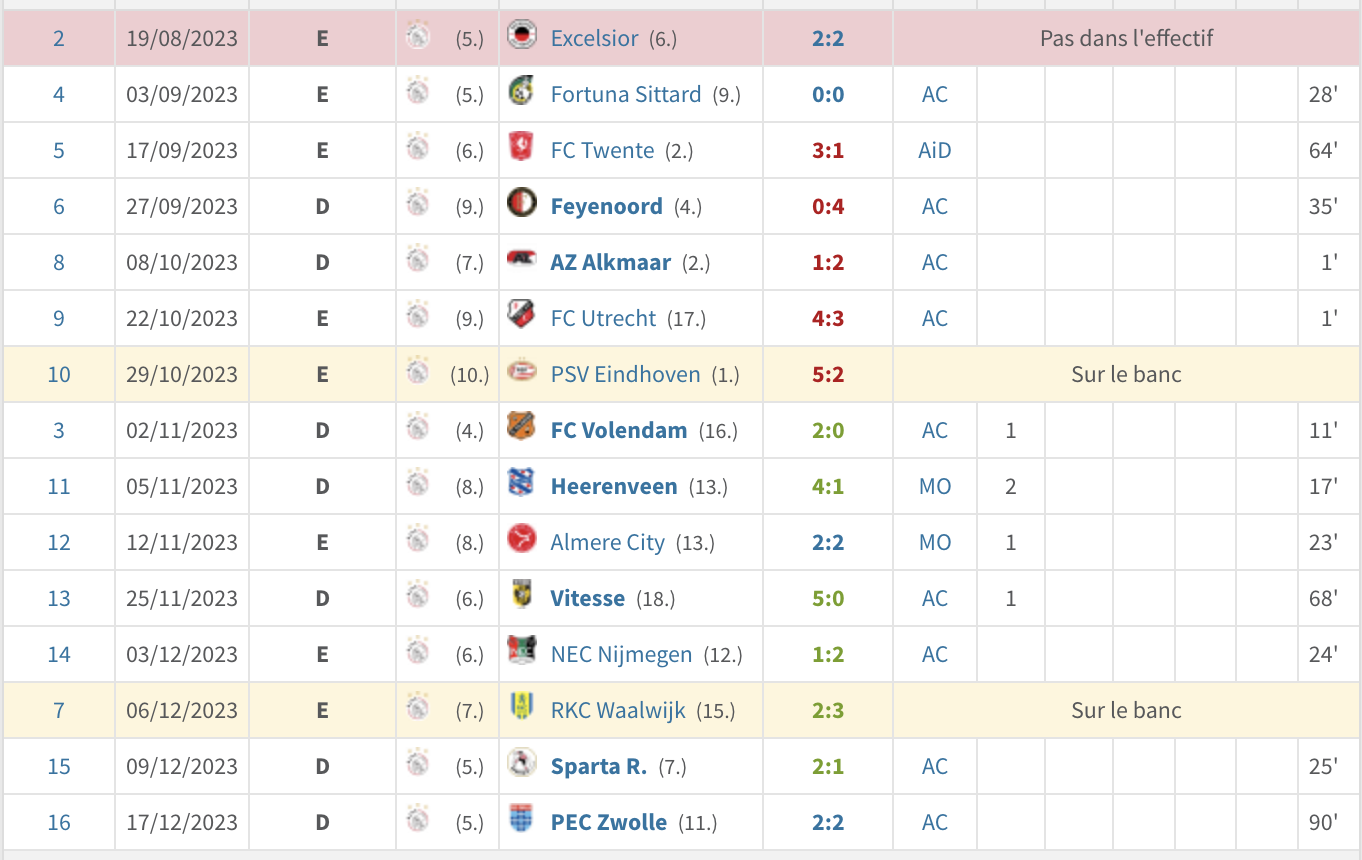1362x860 pixels.
Task: Open the Almere City team link
Action: (x=607, y=542)
